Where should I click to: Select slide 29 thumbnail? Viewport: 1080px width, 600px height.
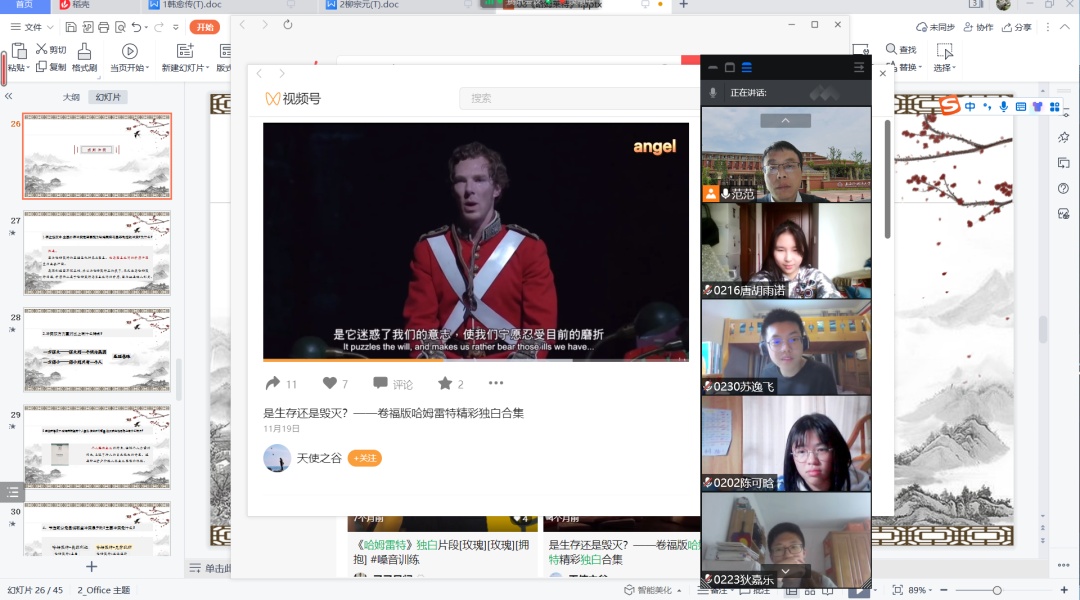click(97, 447)
